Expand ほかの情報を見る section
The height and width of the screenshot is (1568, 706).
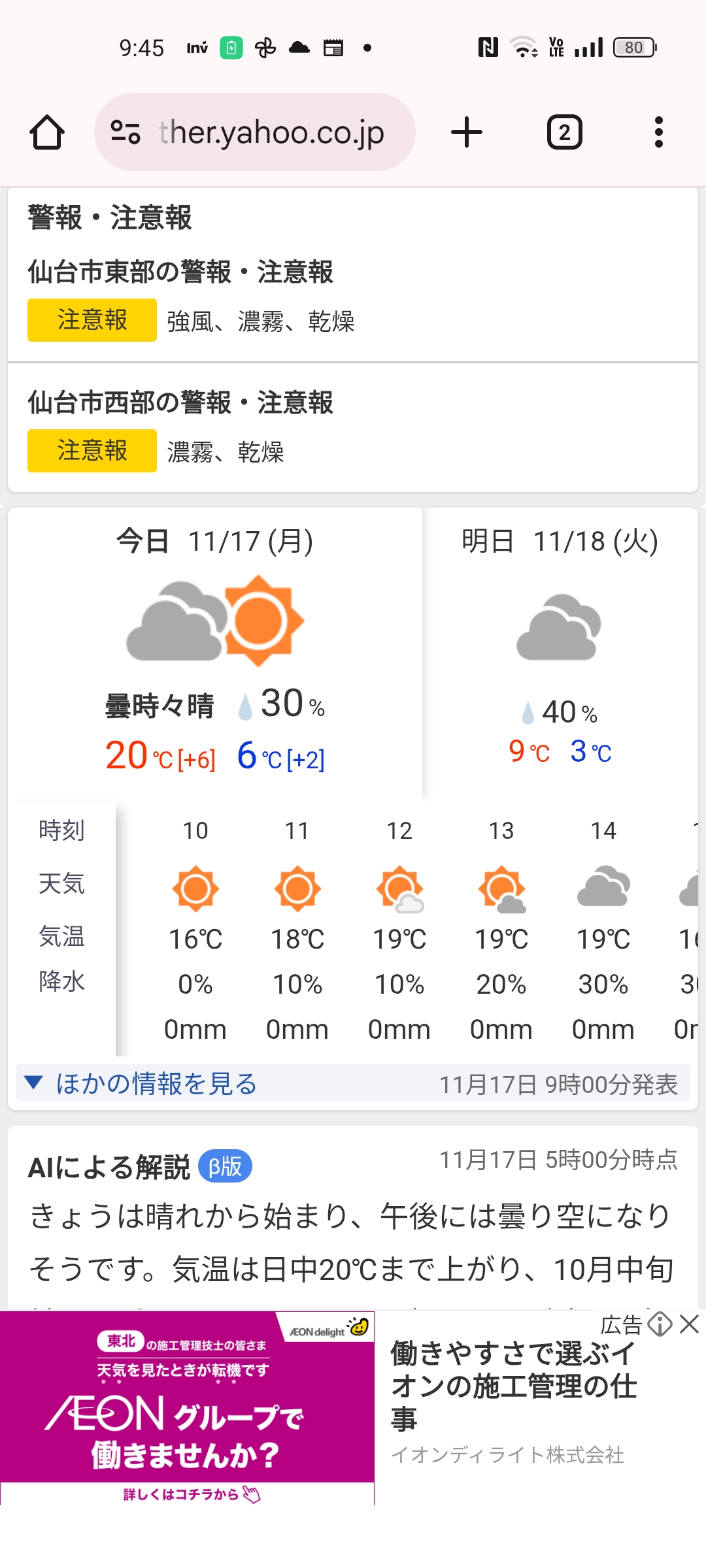[156, 1083]
